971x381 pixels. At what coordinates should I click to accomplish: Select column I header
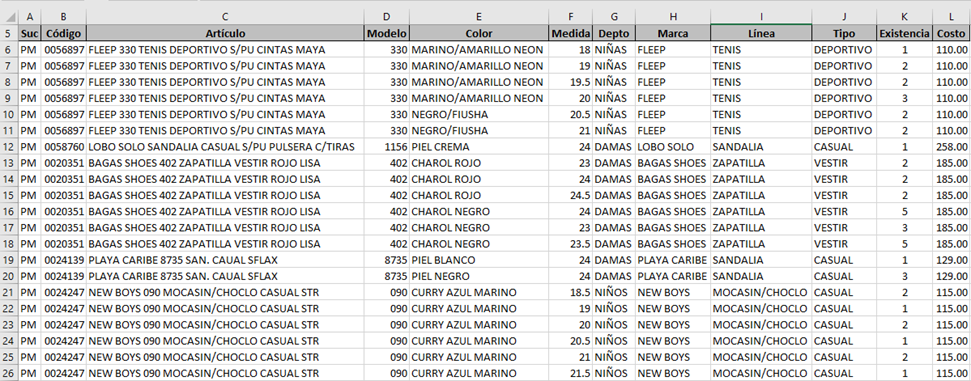click(761, 17)
